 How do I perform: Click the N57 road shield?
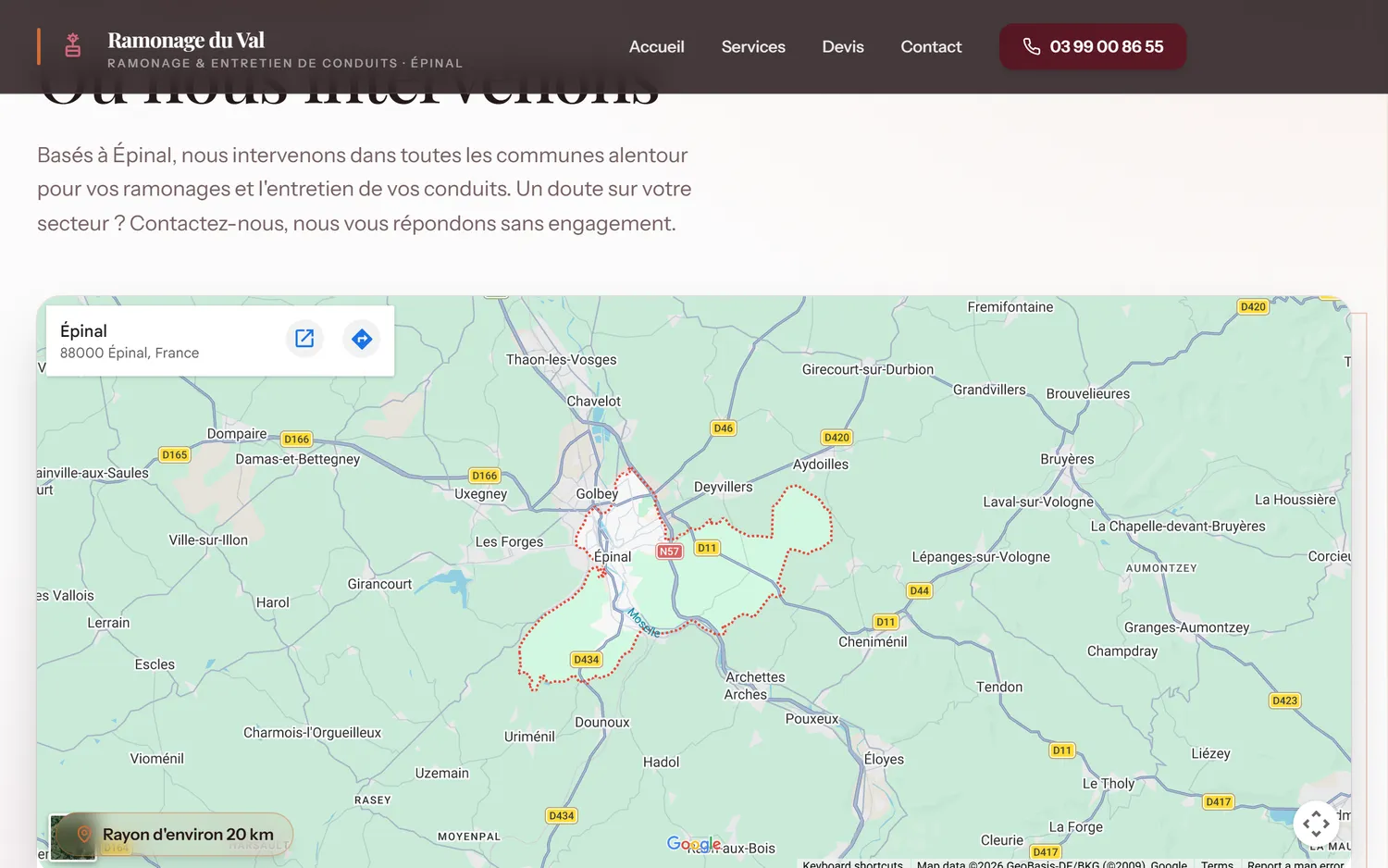tap(669, 552)
